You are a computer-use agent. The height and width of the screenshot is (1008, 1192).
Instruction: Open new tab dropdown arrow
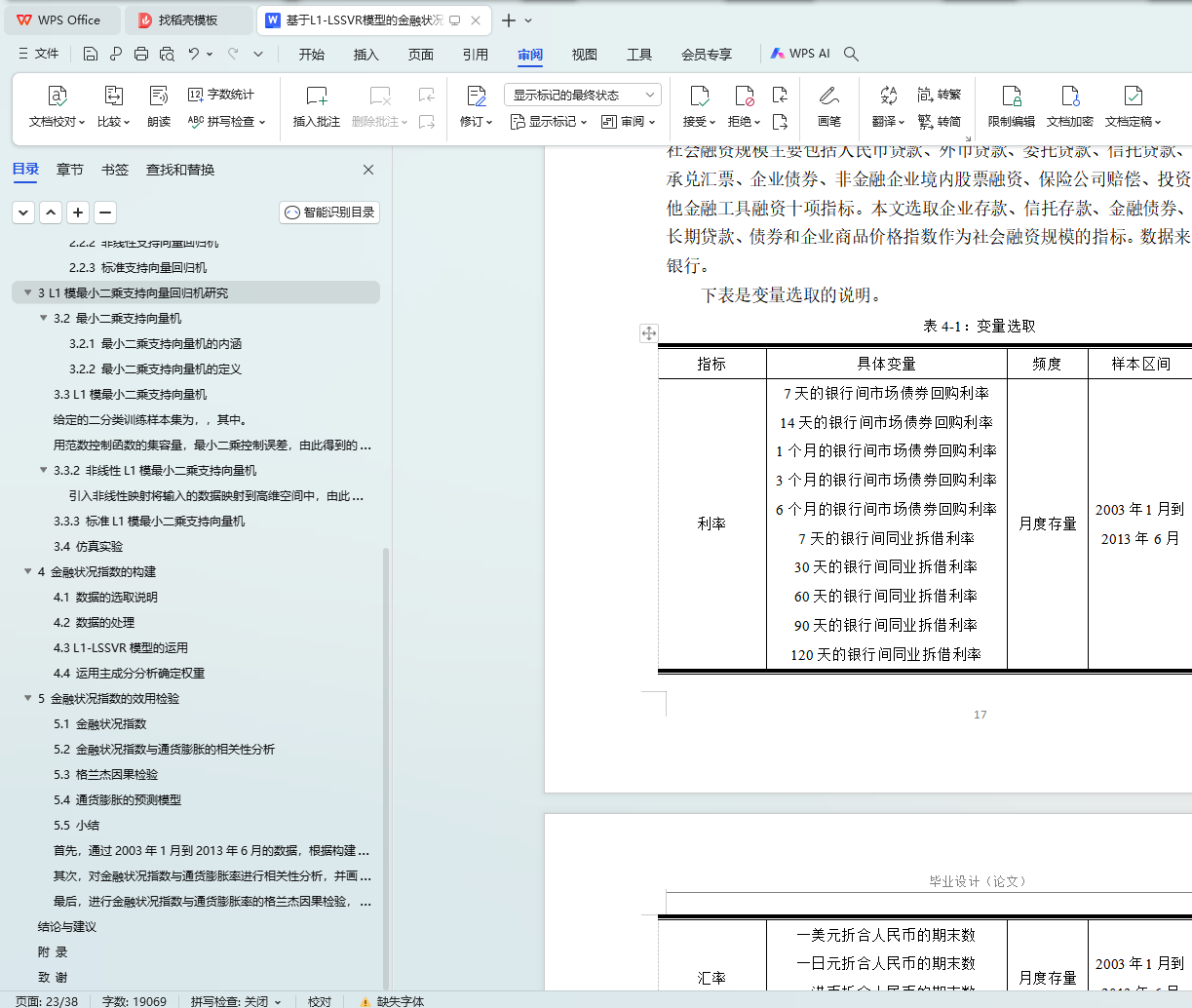coord(529,20)
